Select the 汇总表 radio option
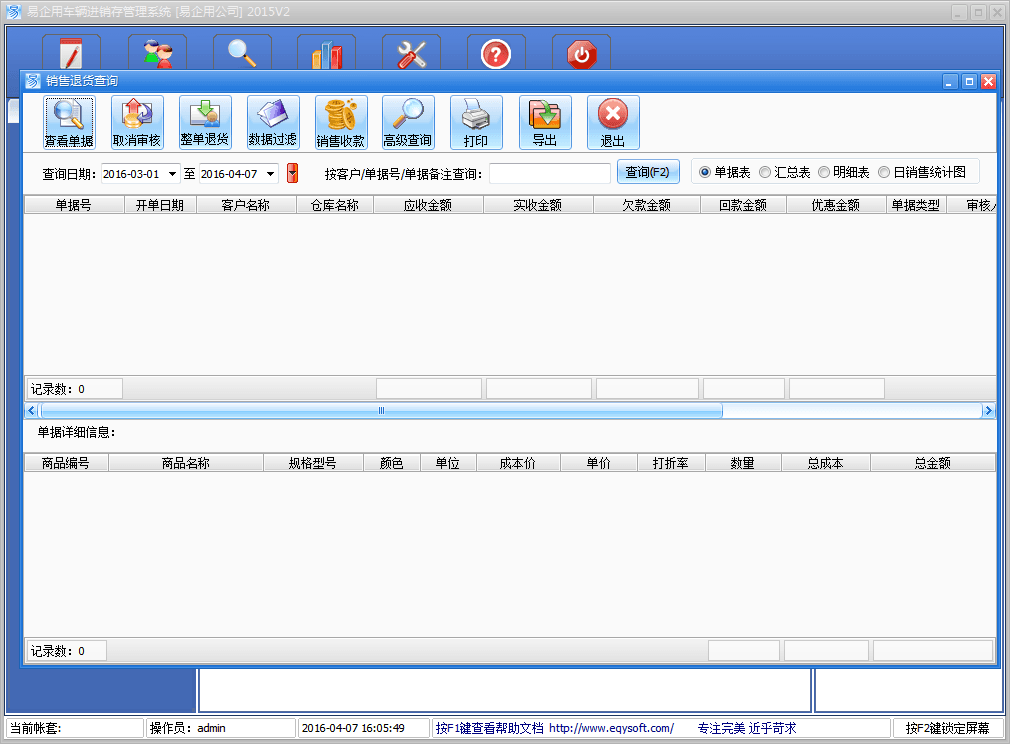Screen dimensions: 1010x744 coord(765,172)
